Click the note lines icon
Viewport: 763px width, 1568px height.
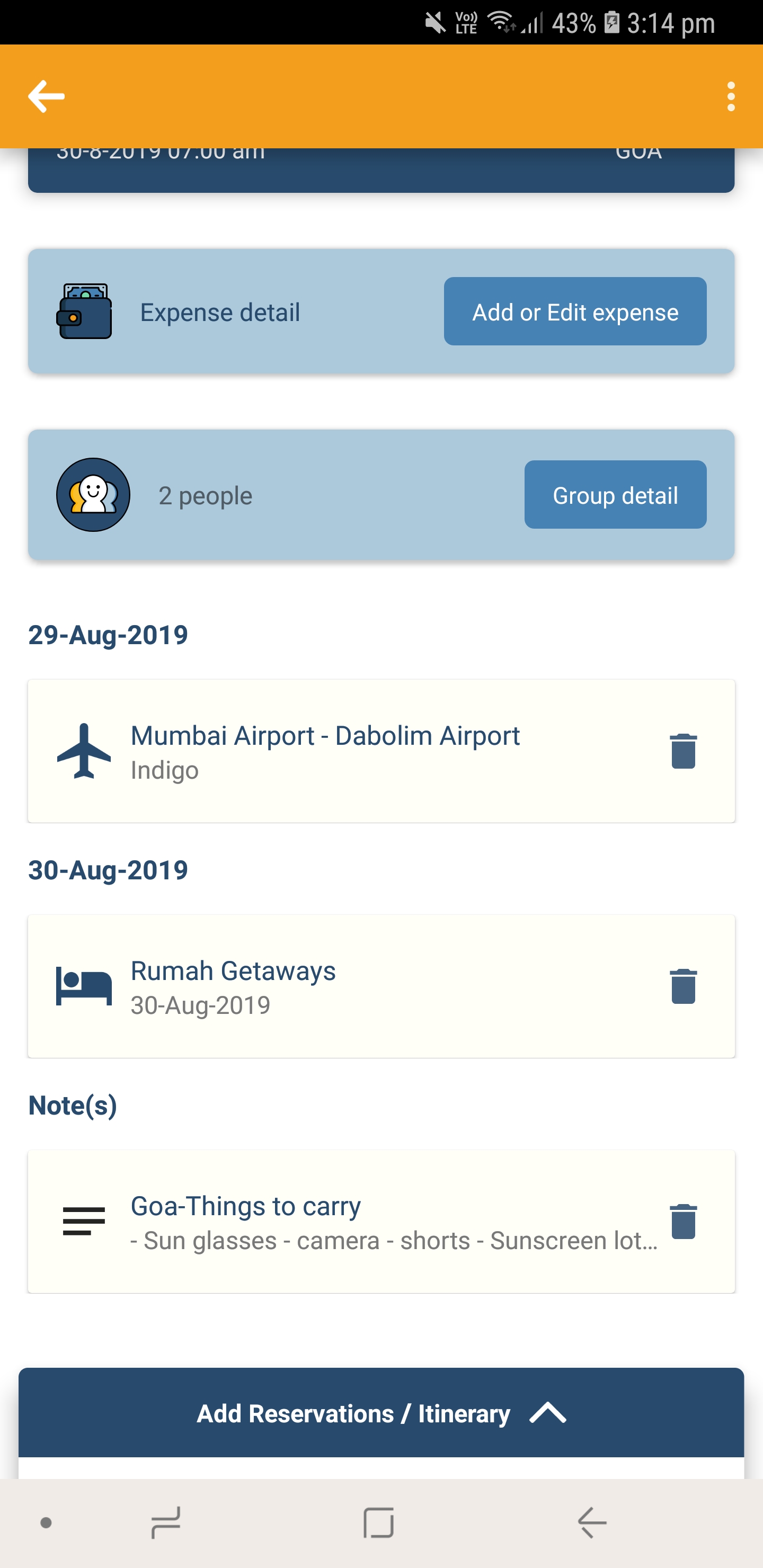click(x=84, y=1221)
